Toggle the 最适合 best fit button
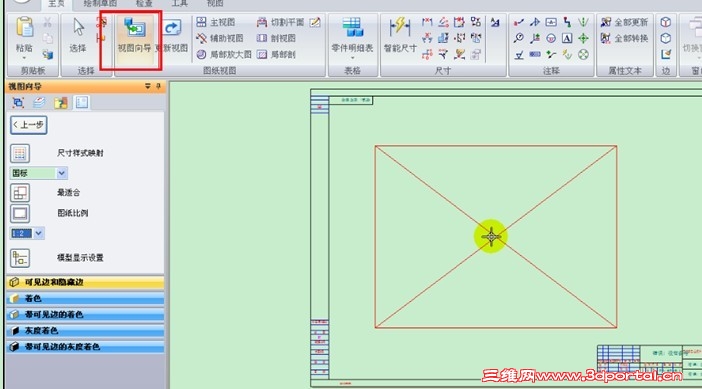 pyautogui.click(x=20, y=193)
